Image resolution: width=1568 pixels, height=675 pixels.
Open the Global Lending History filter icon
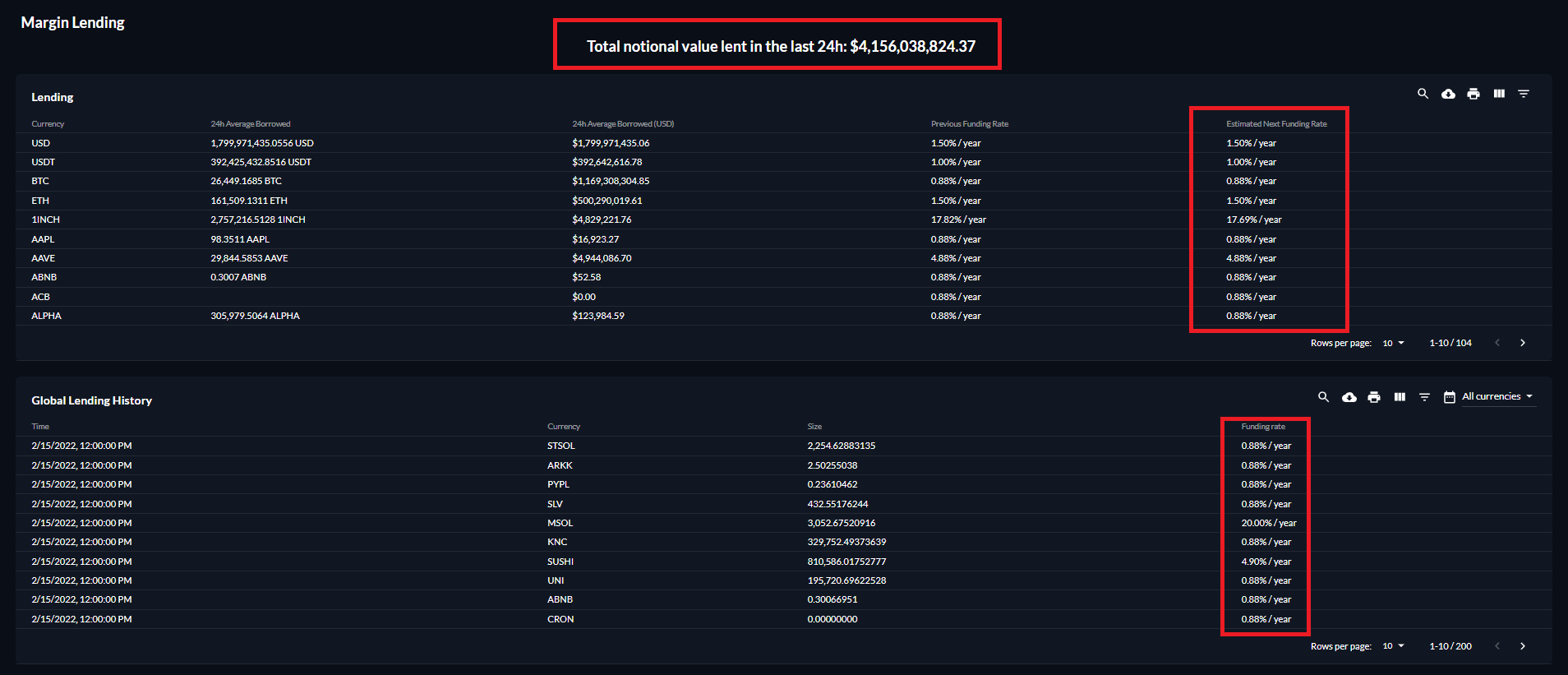pos(1424,397)
